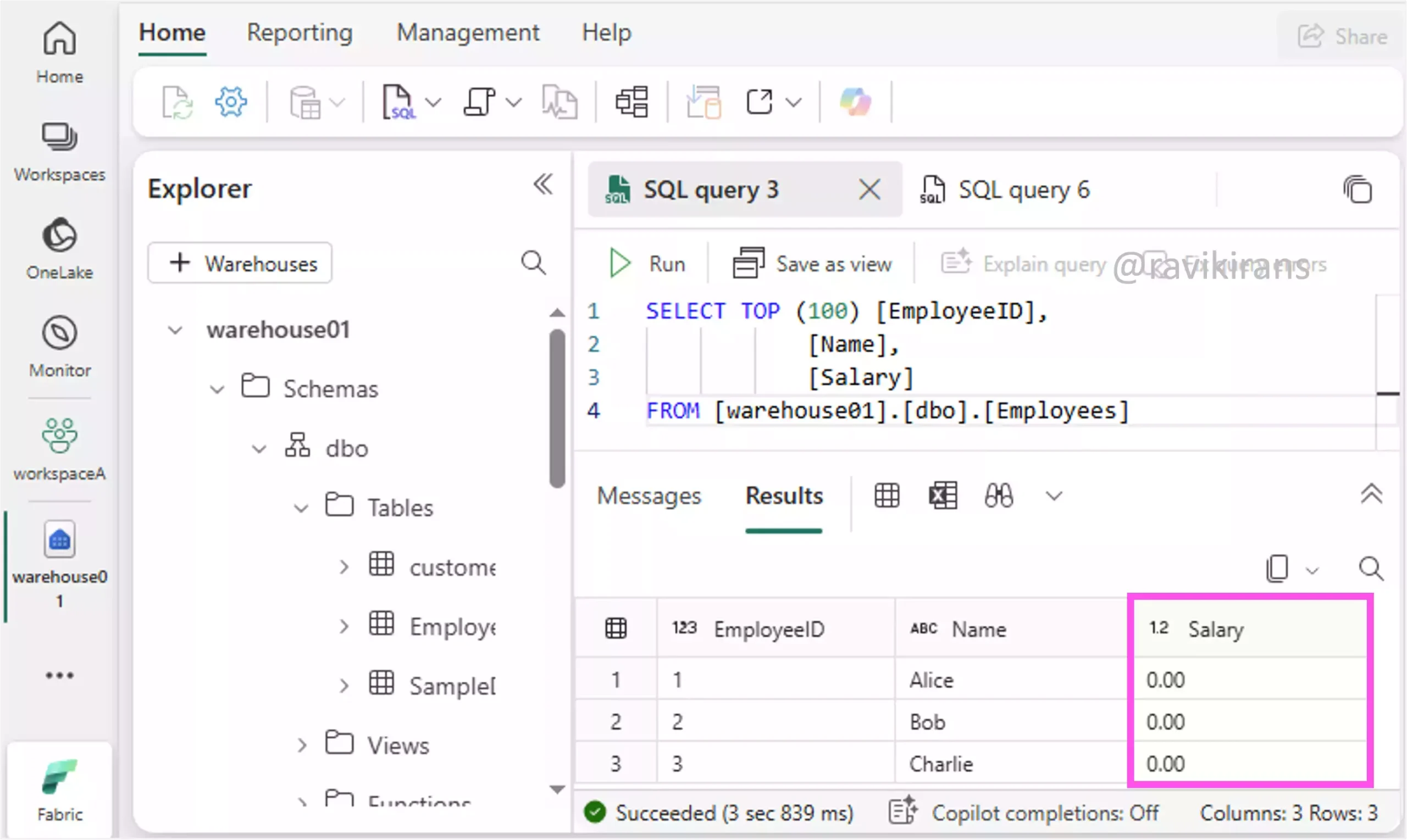Screen dimensions: 1407x840
Task: Click the binoculars explore icon
Action: pyautogui.click(x=999, y=496)
